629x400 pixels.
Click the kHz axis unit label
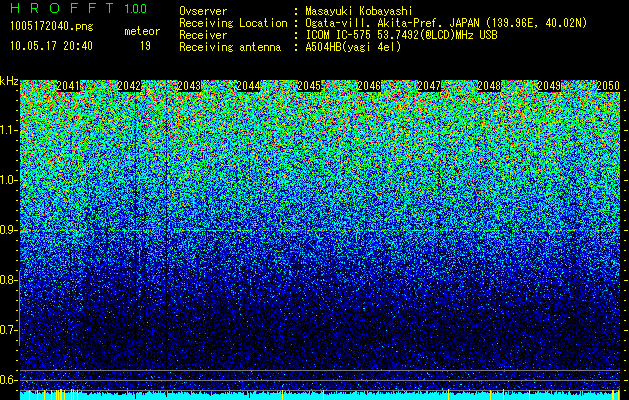coord(9,81)
